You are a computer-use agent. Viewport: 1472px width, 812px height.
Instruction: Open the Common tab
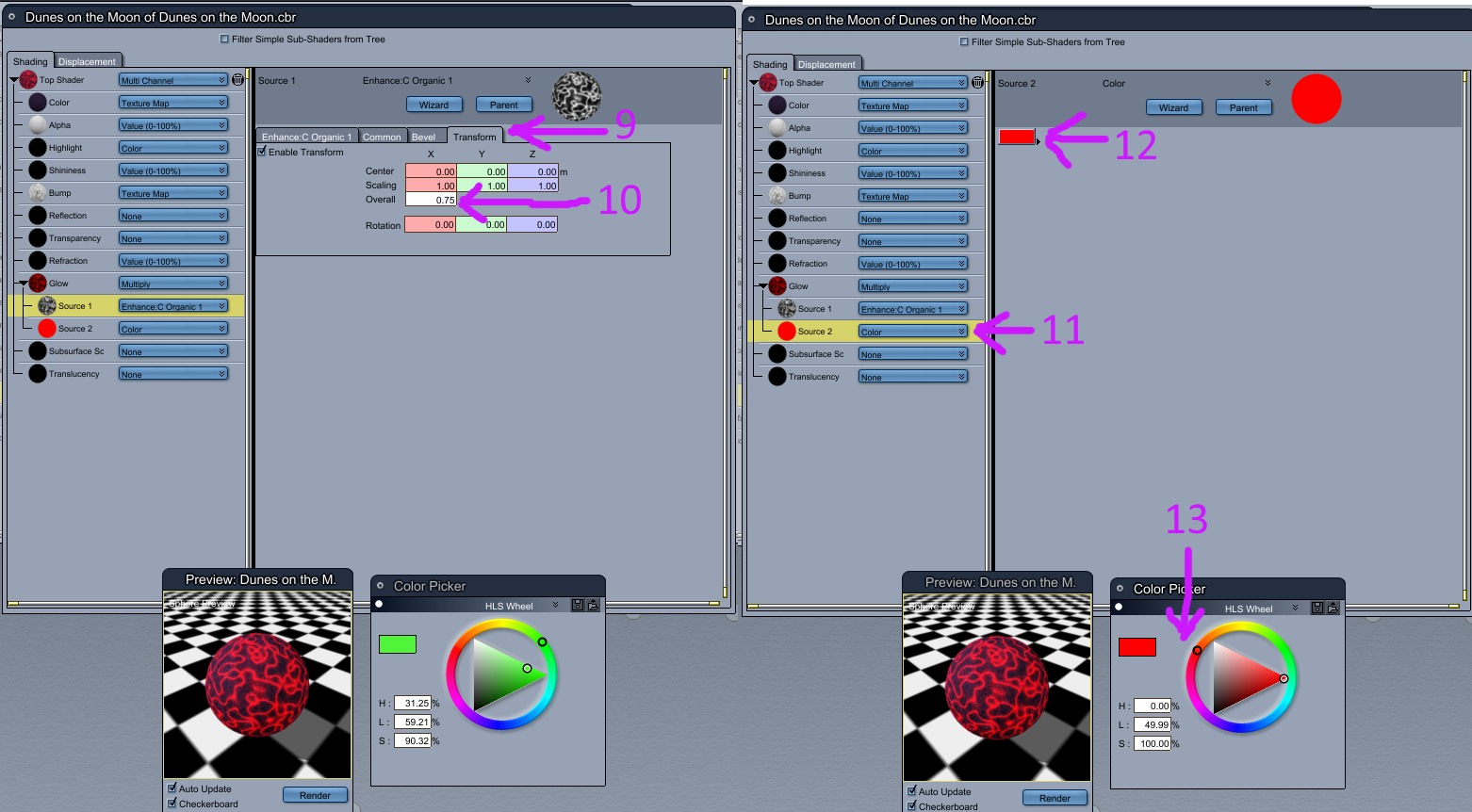pos(382,137)
